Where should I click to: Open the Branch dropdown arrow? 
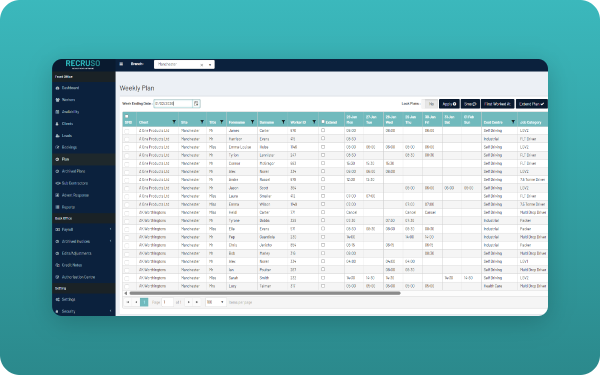coord(210,65)
